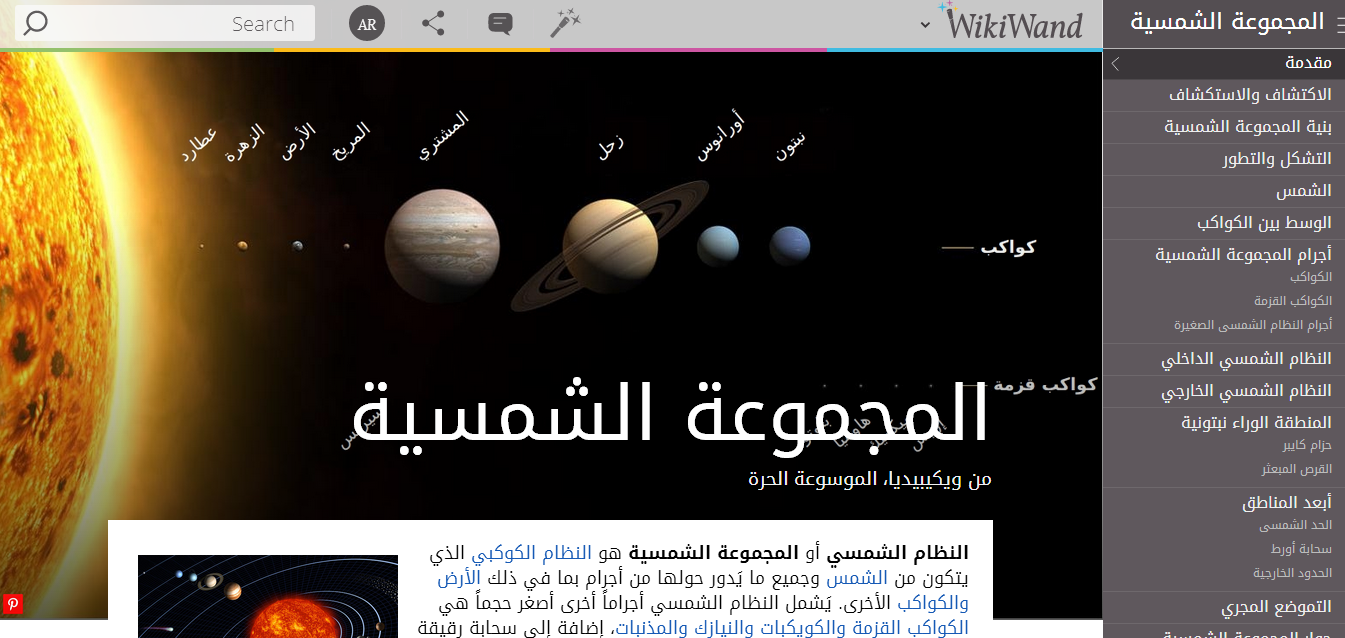This screenshot has height=638, width=1345.
Task: Expand the dropdown arrow beside WikiWand logo
Action: (926, 25)
